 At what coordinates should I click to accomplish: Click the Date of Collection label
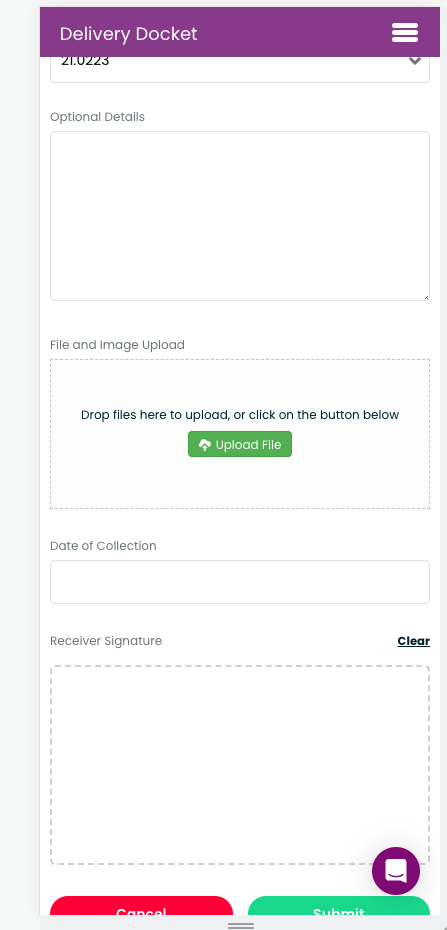103,546
